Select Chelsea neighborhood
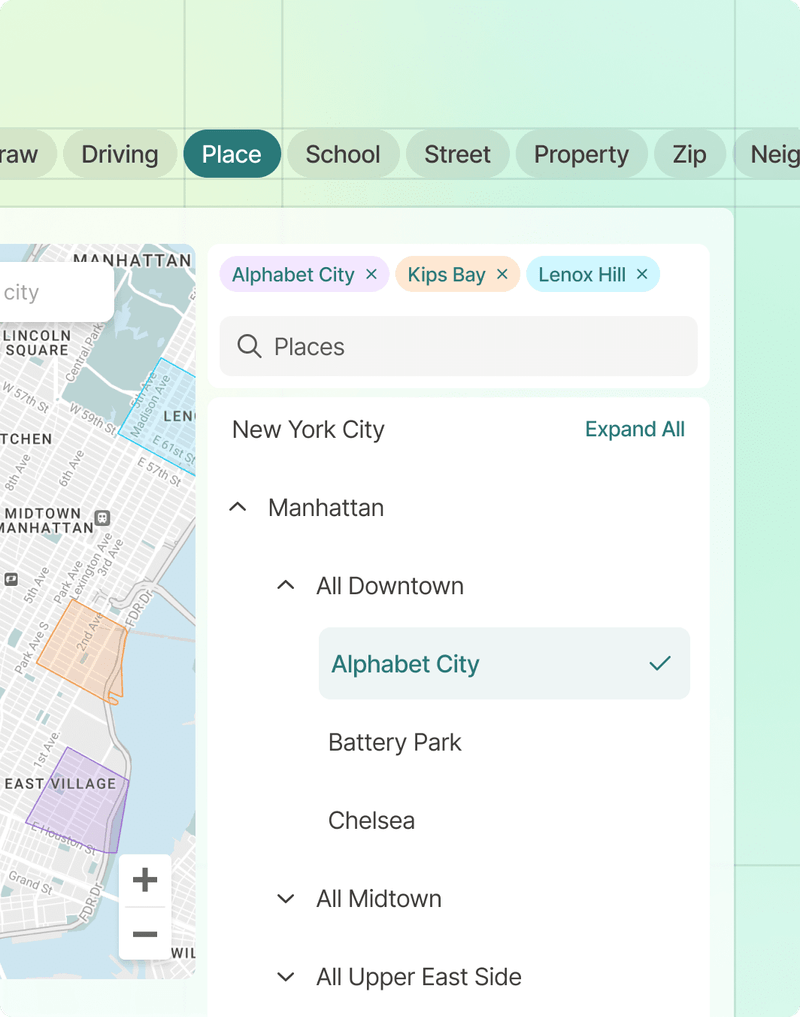 (371, 820)
